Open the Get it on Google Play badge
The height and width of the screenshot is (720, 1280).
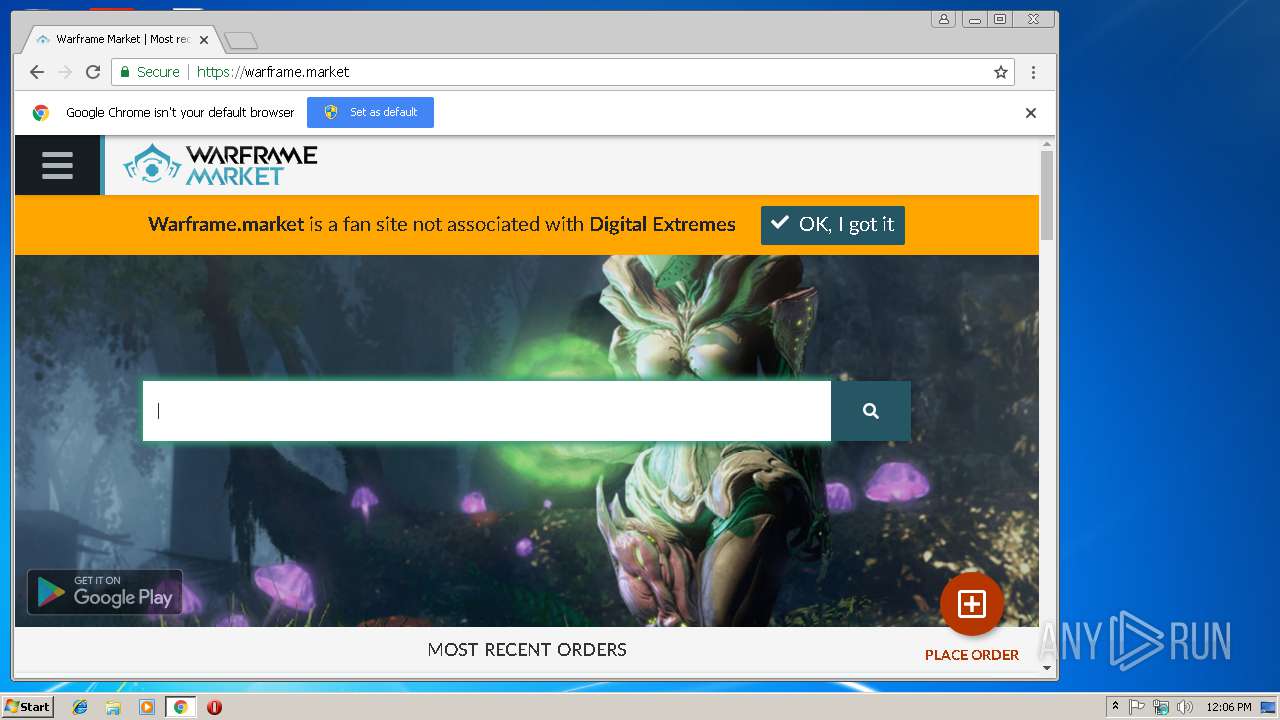tap(105, 592)
